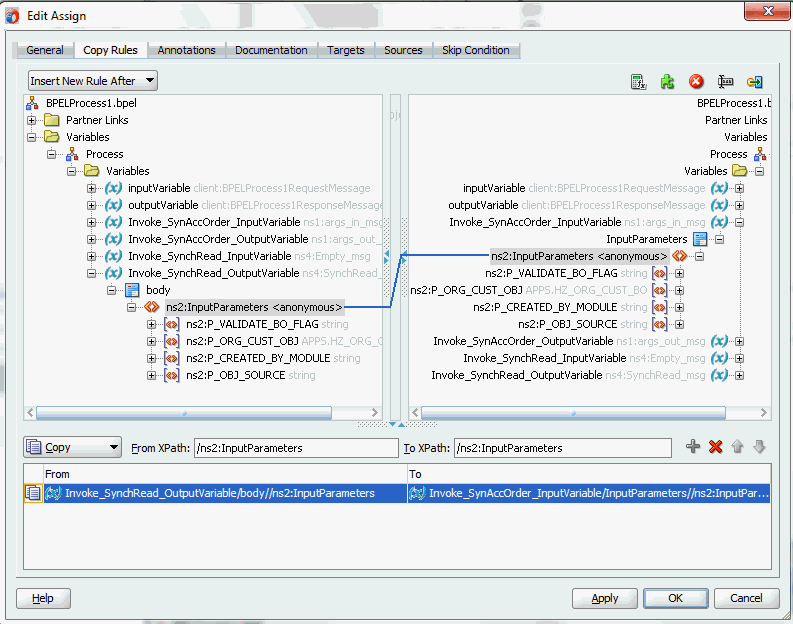Click left tree outputVariable (x) icon
Viewport: 793px width, 624px height.
click(x=113, y=205)
